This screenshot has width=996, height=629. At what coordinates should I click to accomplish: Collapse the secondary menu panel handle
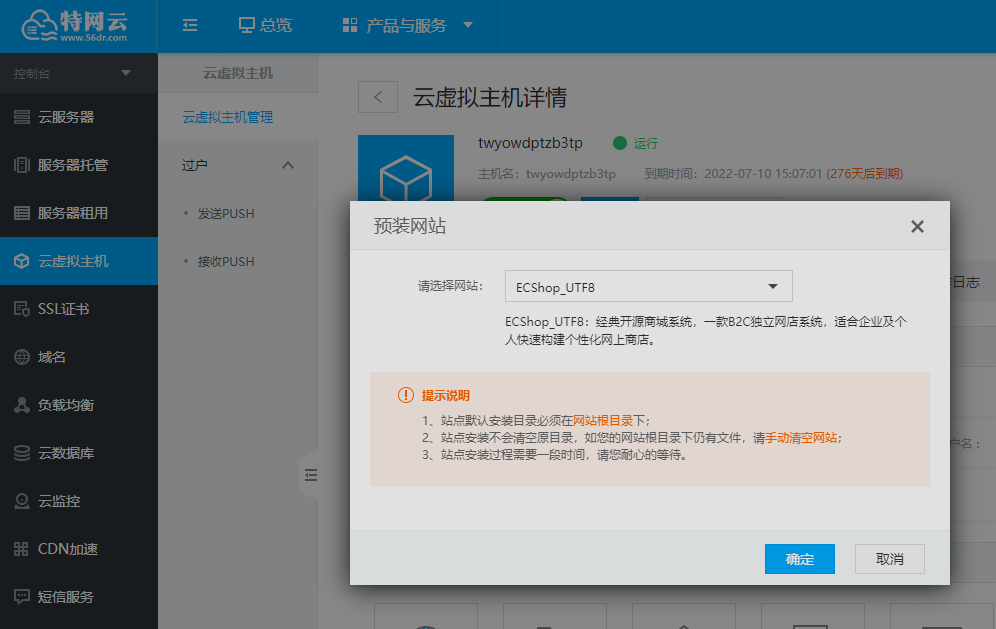[x=310, y=475]
